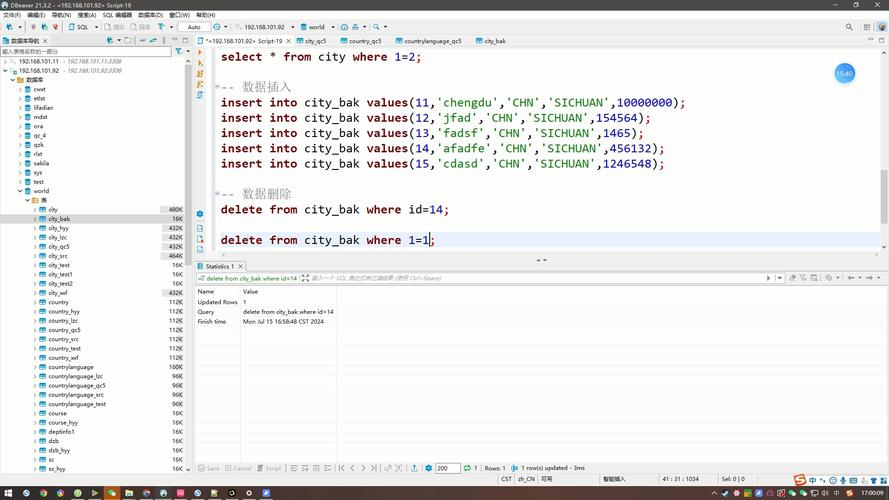889x500 pixels.
Task: Open the 编辑(E) menu
Action: [x=36, y=15]
